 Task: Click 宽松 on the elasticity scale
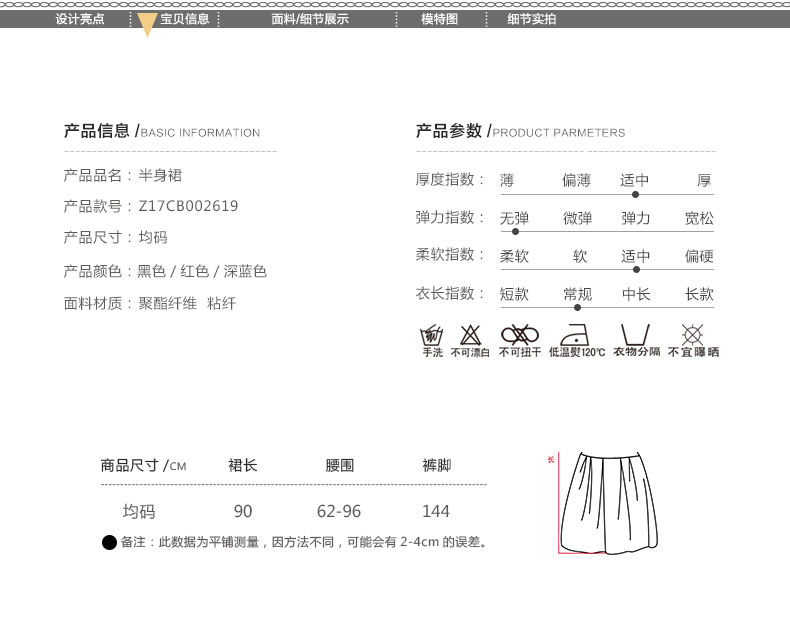[699, 218]
